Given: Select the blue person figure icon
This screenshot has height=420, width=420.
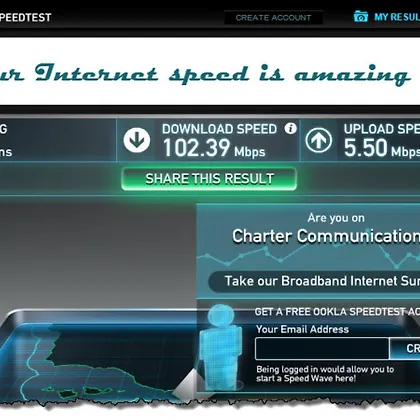Looking at the screenshot, I should pos(221,347).
